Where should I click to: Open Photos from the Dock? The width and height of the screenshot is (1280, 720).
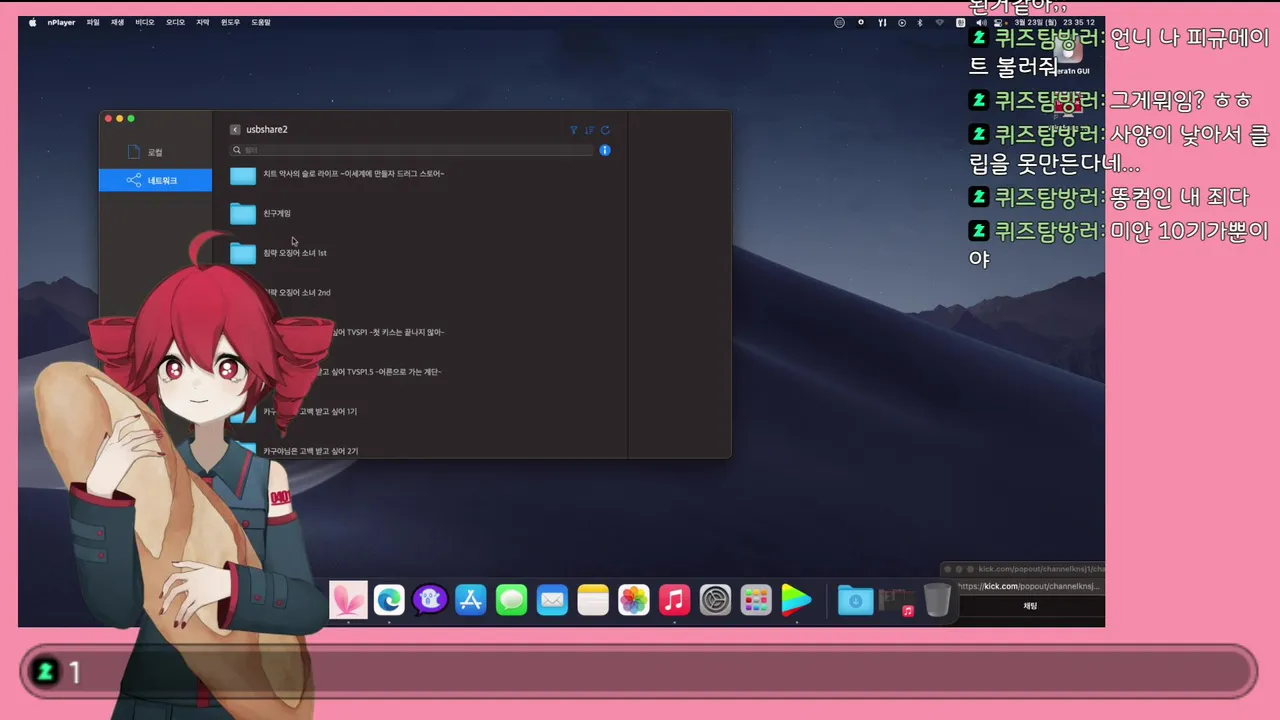[x=634, y=600]
